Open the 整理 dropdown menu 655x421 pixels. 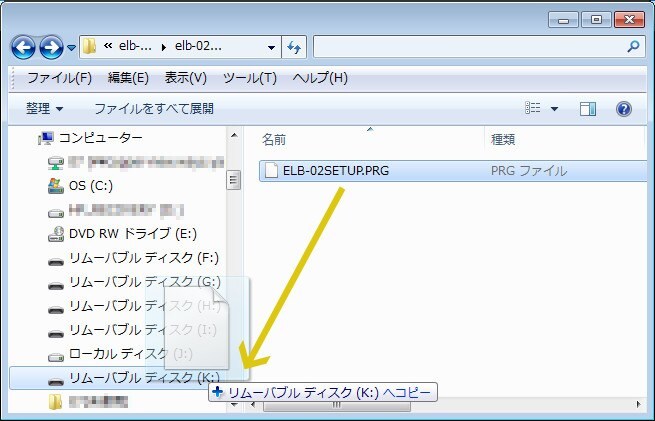pos(45,108)
